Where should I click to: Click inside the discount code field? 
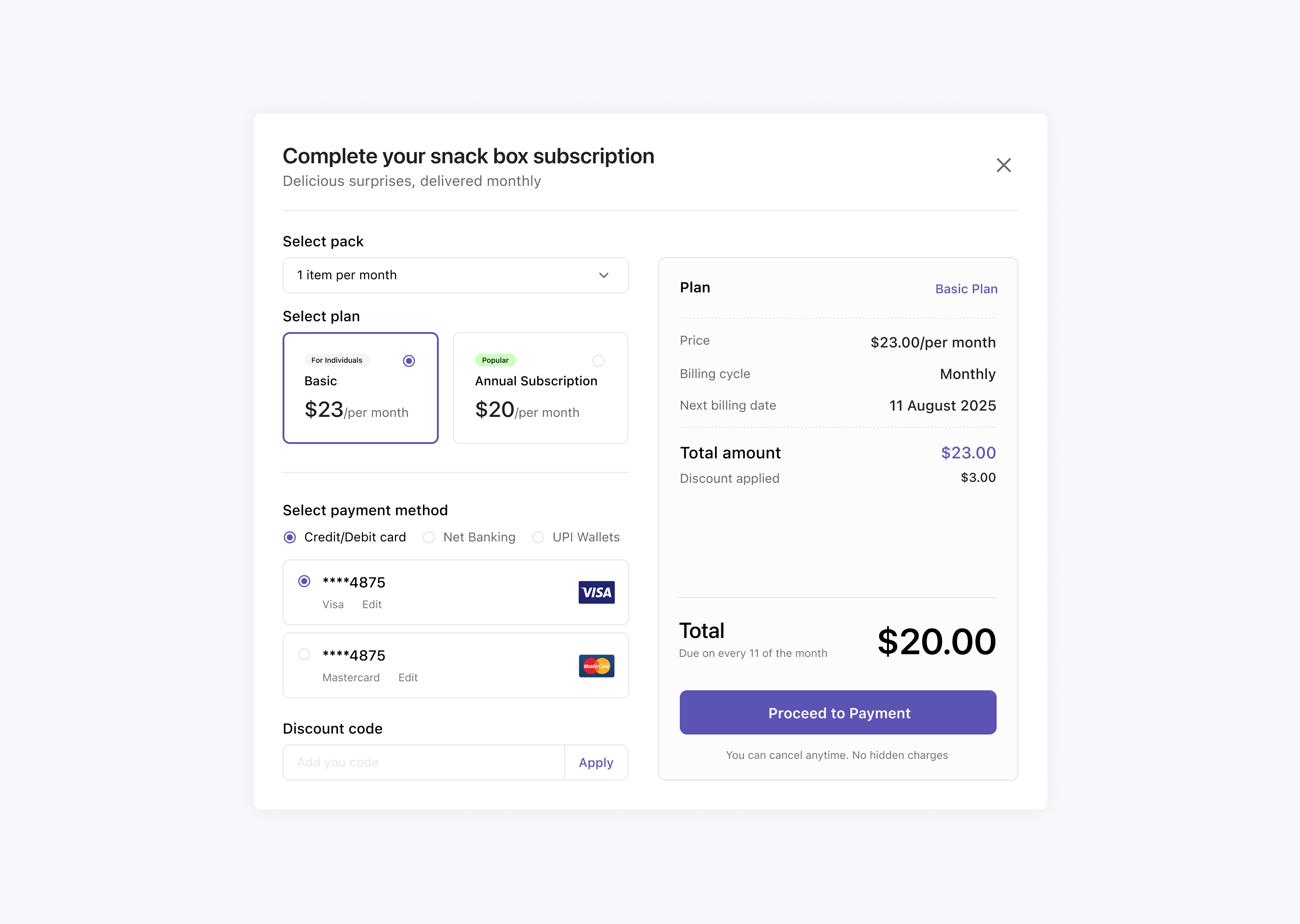(x=423, y=762)
